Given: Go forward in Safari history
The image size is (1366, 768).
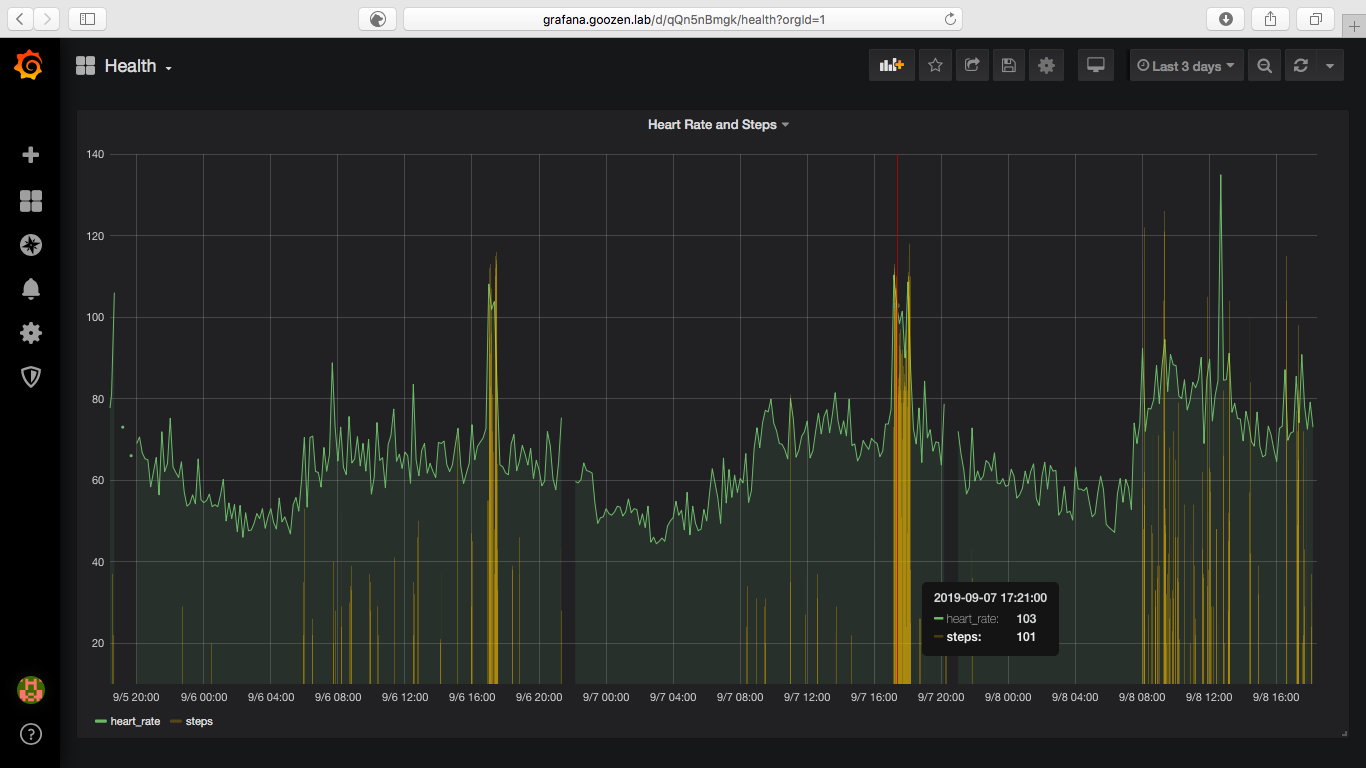Looking at the screenshot, I should [47, 18].
